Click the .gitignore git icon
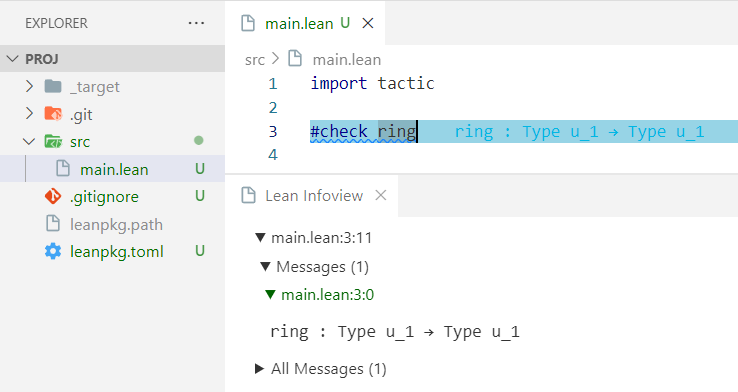738x392 pixels. (53, 196)
